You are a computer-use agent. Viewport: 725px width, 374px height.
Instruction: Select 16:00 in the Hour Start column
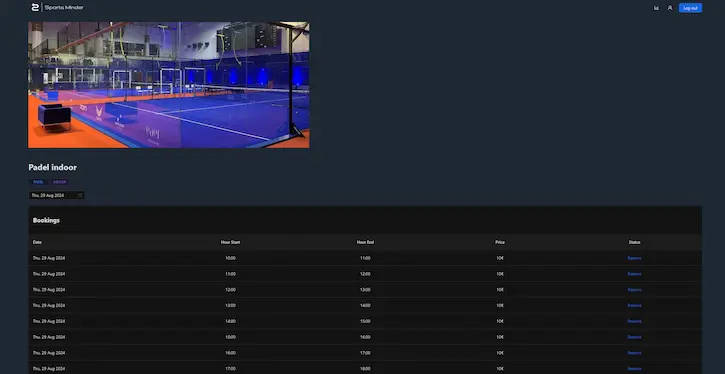[230, 353]
